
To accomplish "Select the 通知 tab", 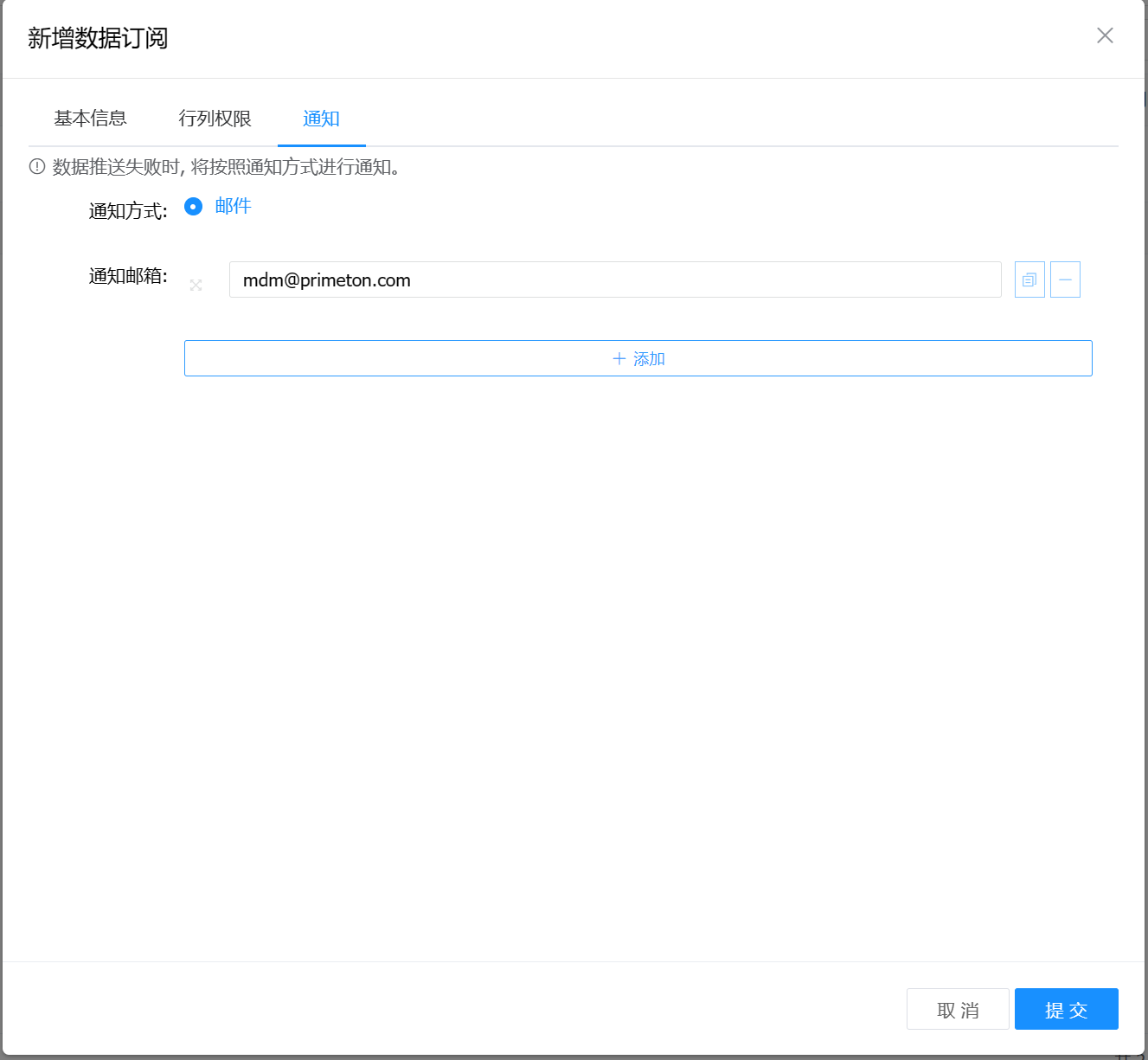I will point(321,119).
